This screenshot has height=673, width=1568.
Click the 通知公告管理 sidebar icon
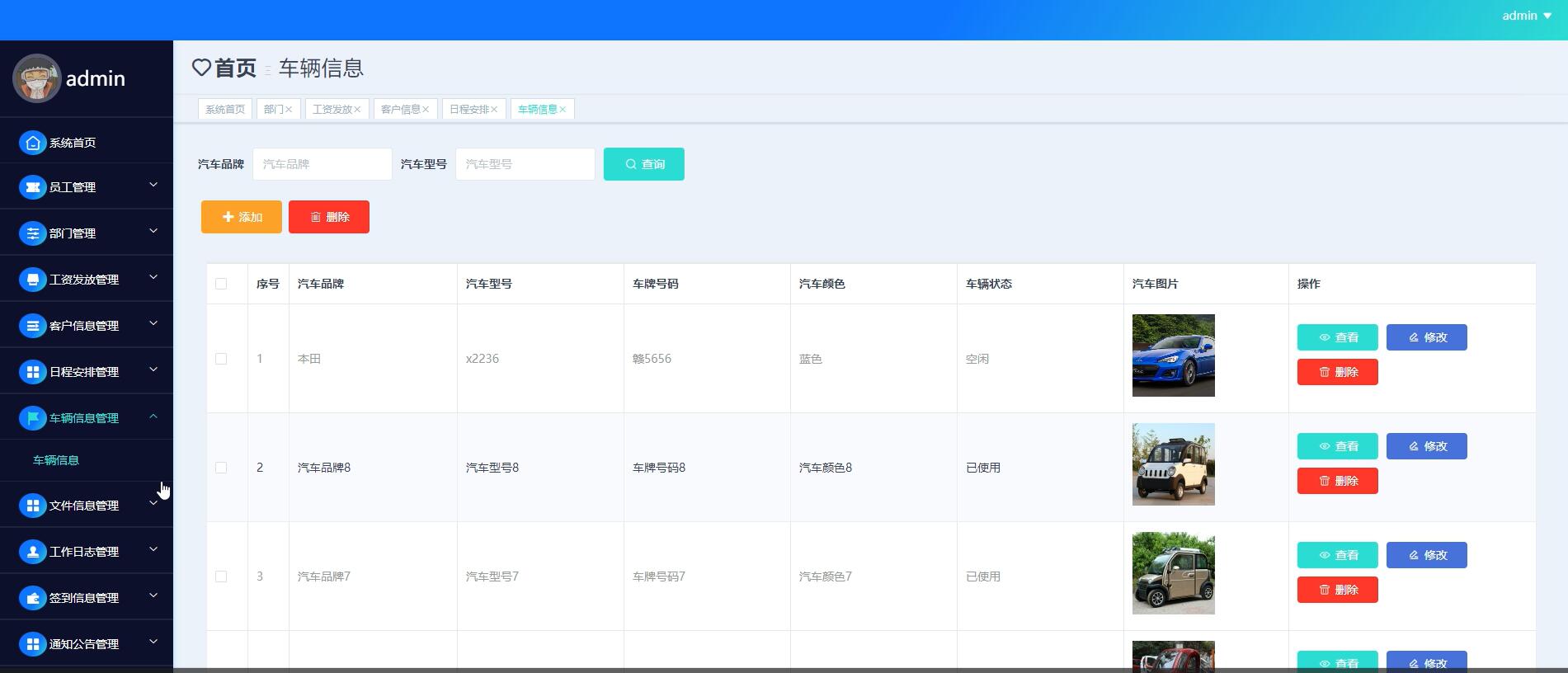pyautogui.click(x=33, y=644)
